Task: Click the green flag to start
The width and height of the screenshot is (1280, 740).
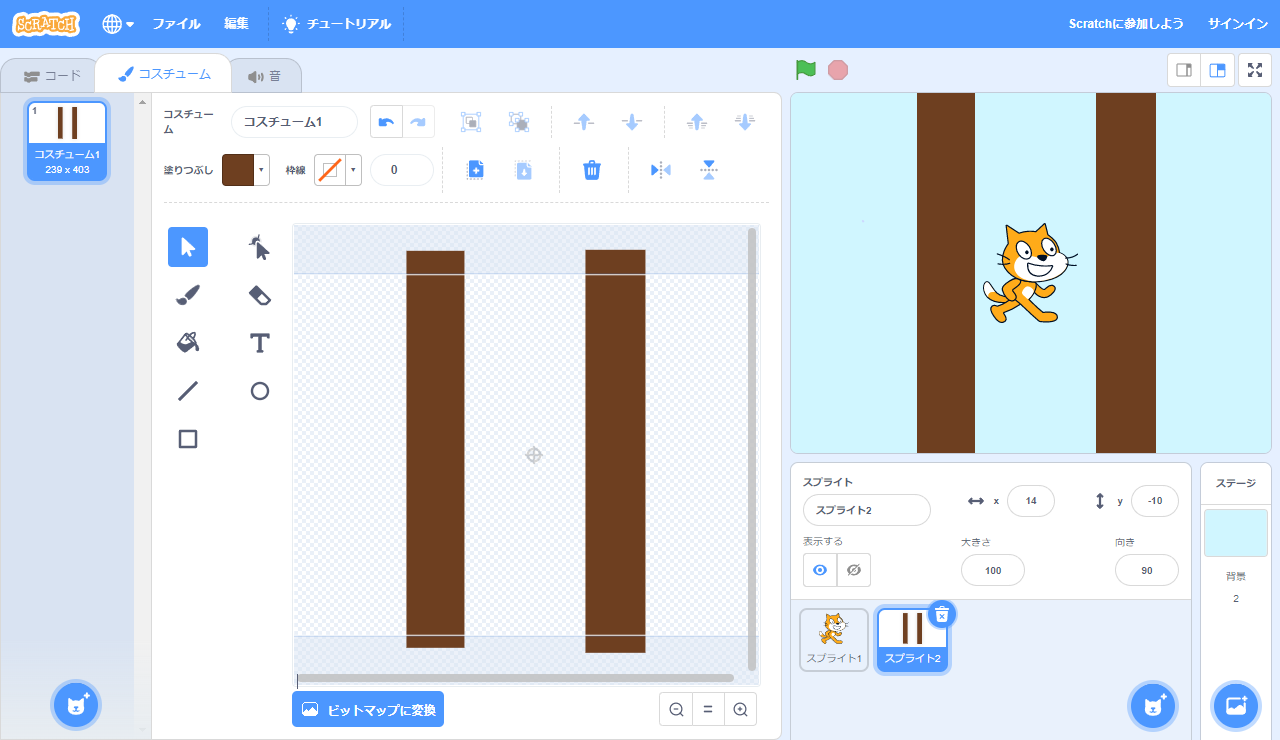Action: [x=806, y=70]
